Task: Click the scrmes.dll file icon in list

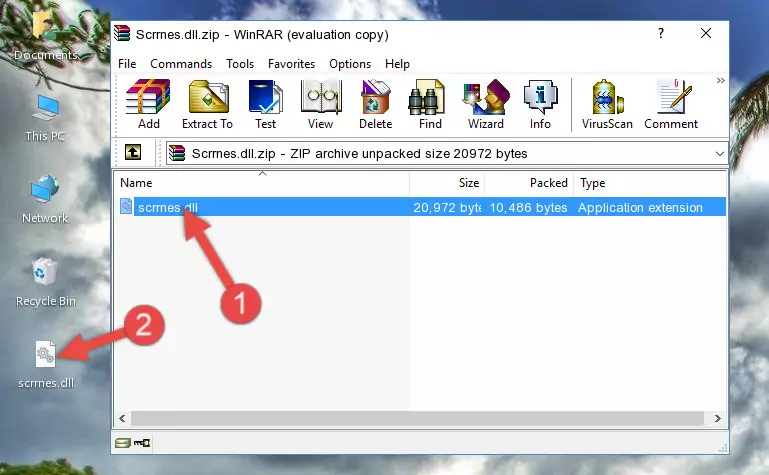Action: click(126, 206)
